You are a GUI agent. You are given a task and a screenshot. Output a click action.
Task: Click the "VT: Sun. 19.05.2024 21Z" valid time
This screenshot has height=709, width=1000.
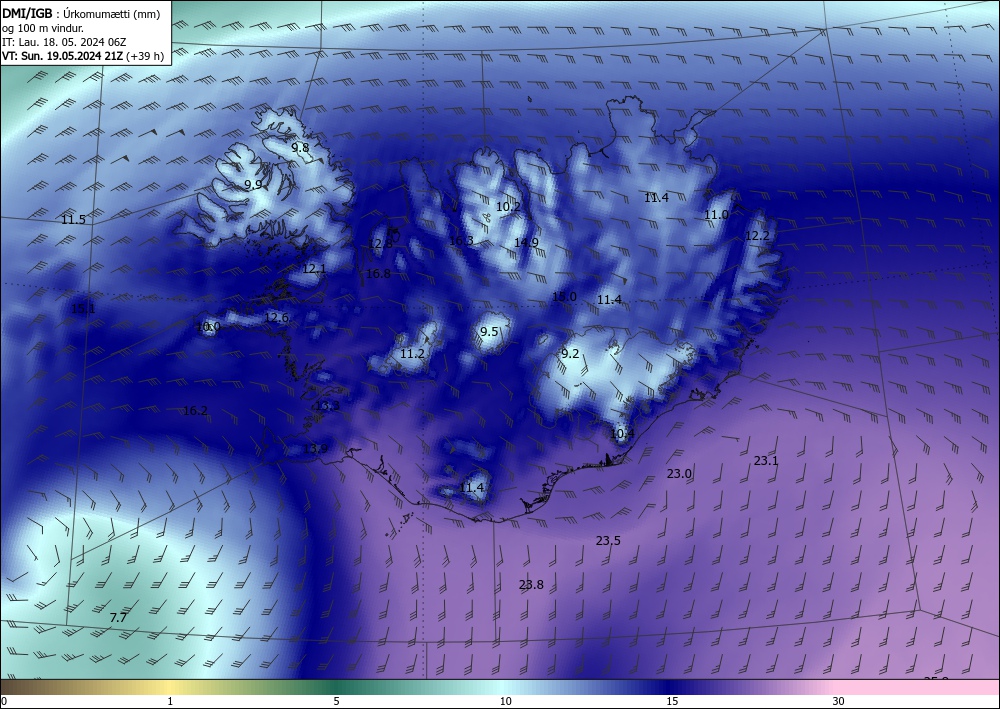click(x=62, y=56)
